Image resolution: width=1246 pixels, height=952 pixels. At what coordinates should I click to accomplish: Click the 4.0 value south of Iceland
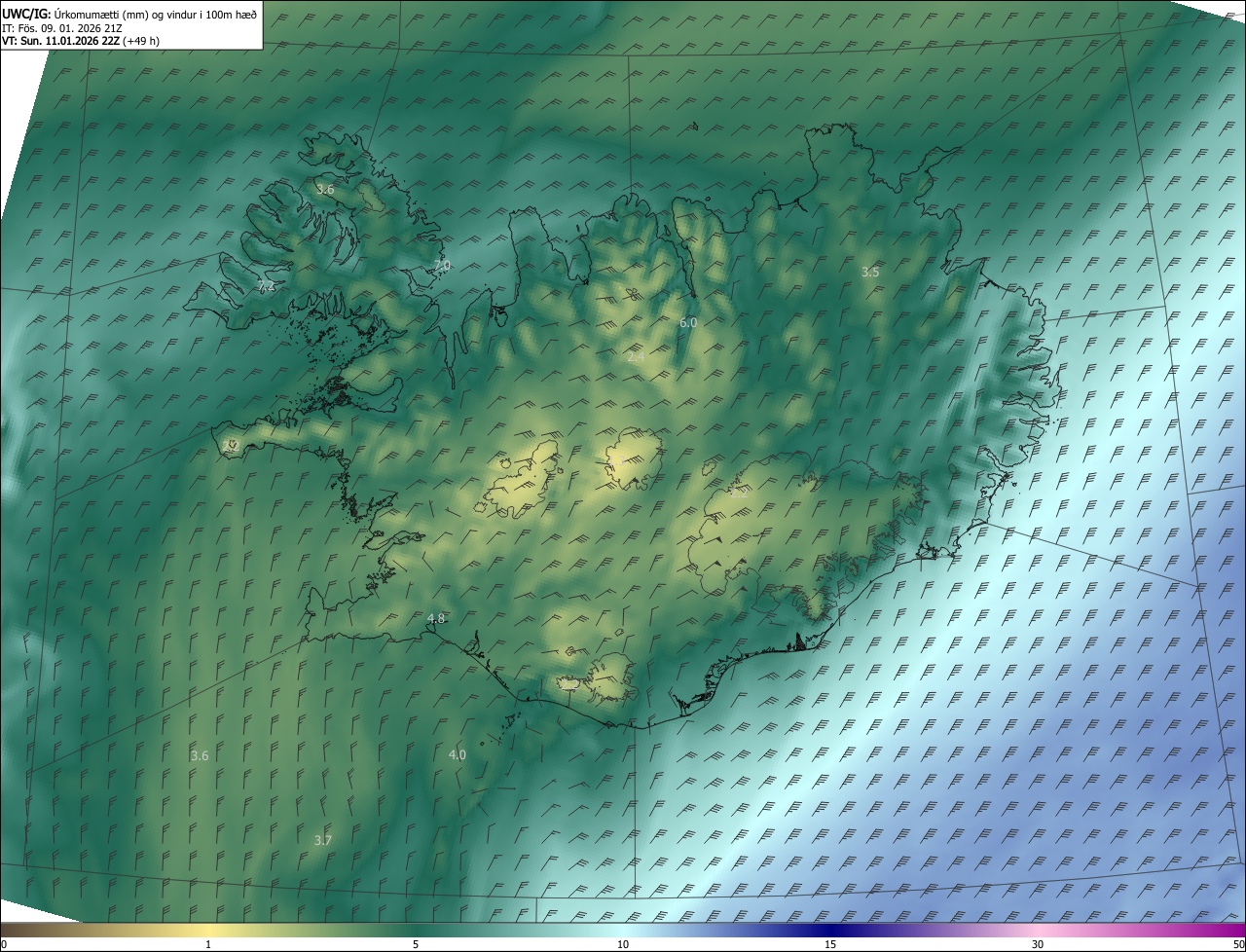tap(457, 754)
